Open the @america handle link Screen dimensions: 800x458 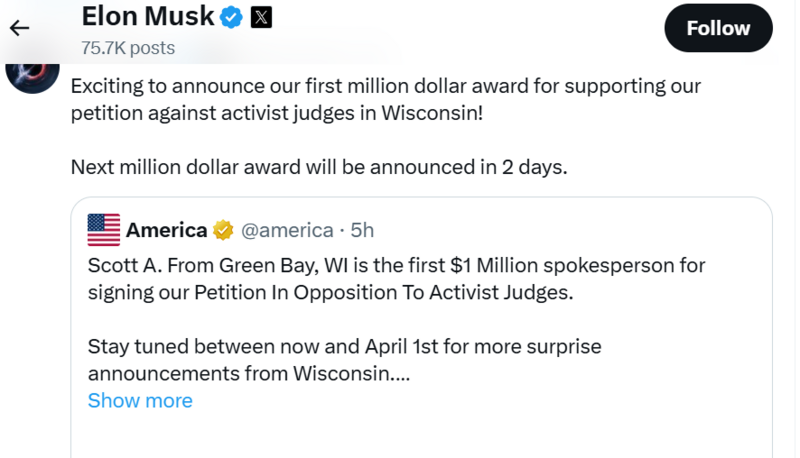(x=288, y=230)
